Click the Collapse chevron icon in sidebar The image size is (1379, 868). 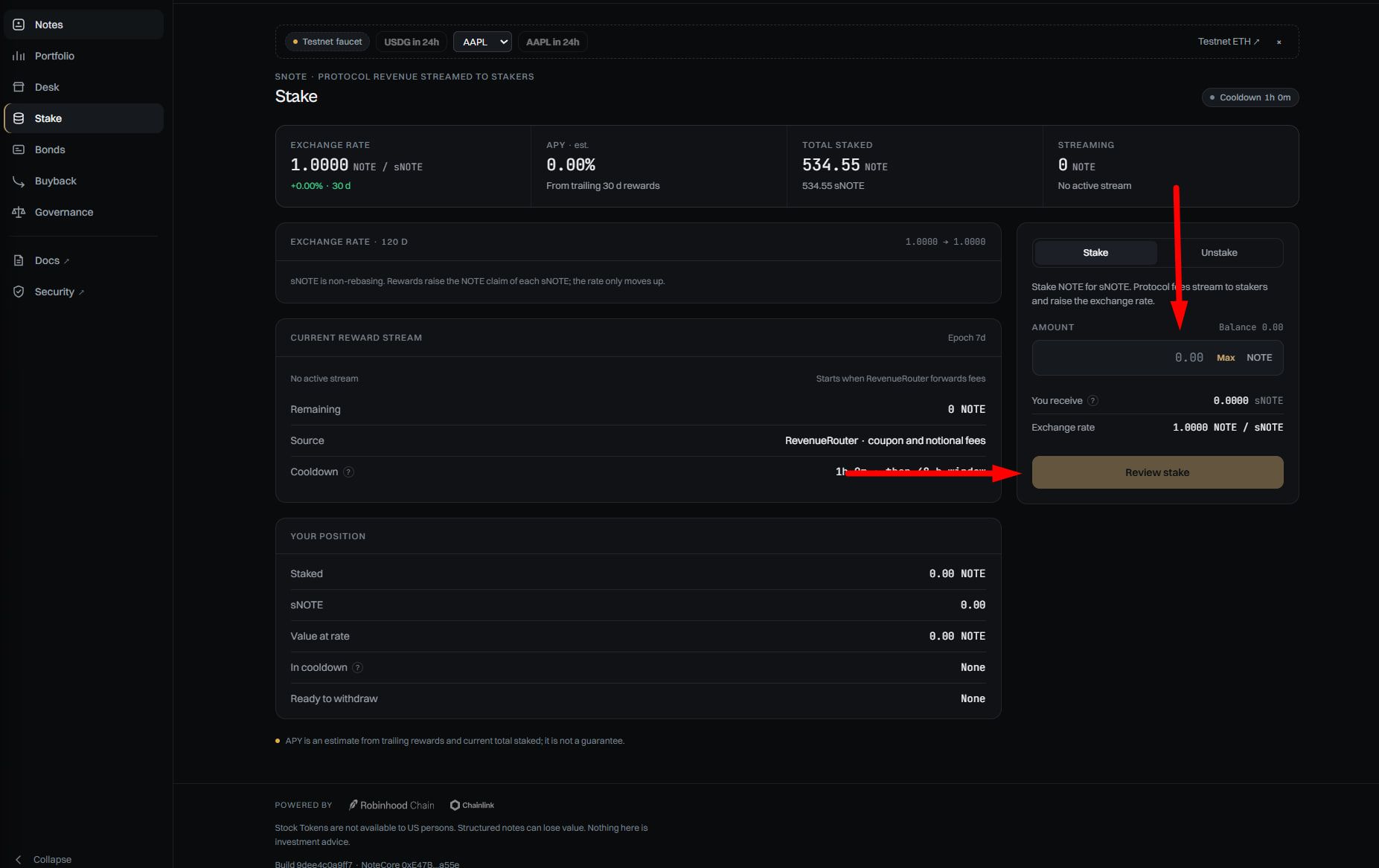pos(19,859)
